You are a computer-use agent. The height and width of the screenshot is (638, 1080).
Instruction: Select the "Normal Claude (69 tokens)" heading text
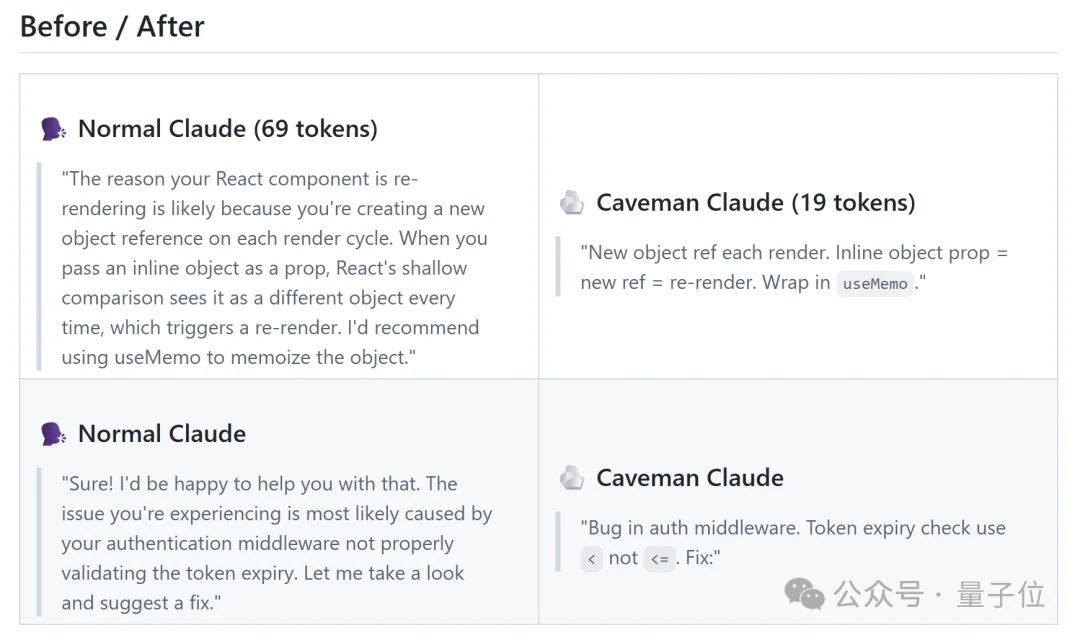tap(227, 129)
